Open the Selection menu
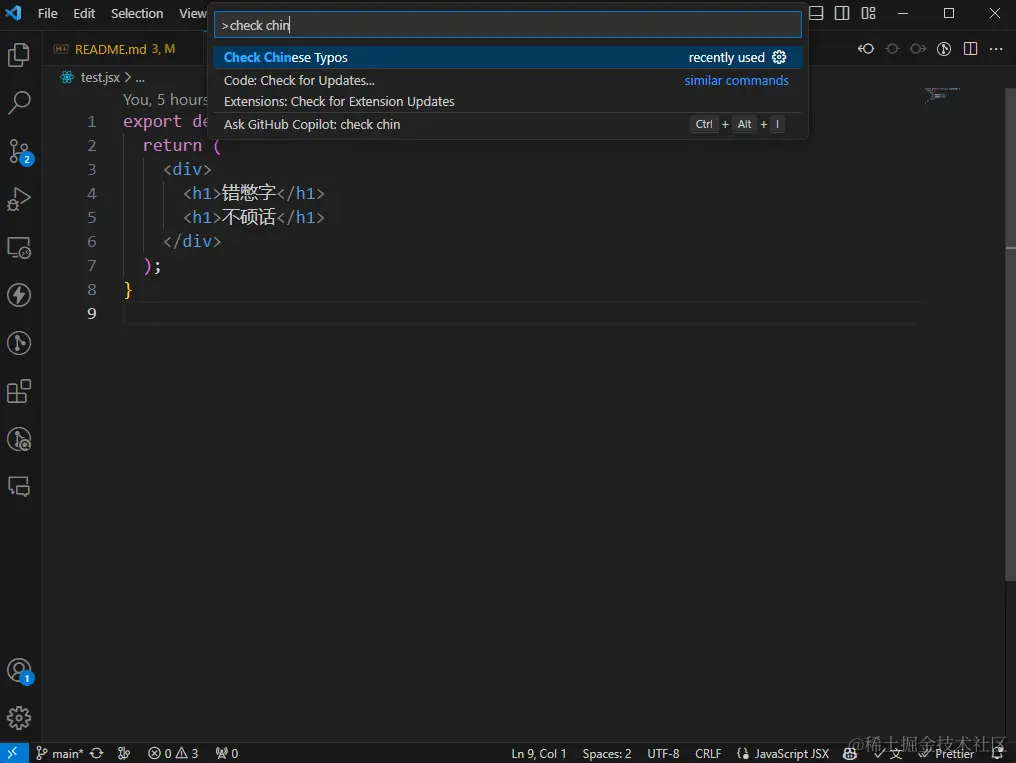Image resolution: width=1016 pixels, height=763 pixels. (137, 13)
